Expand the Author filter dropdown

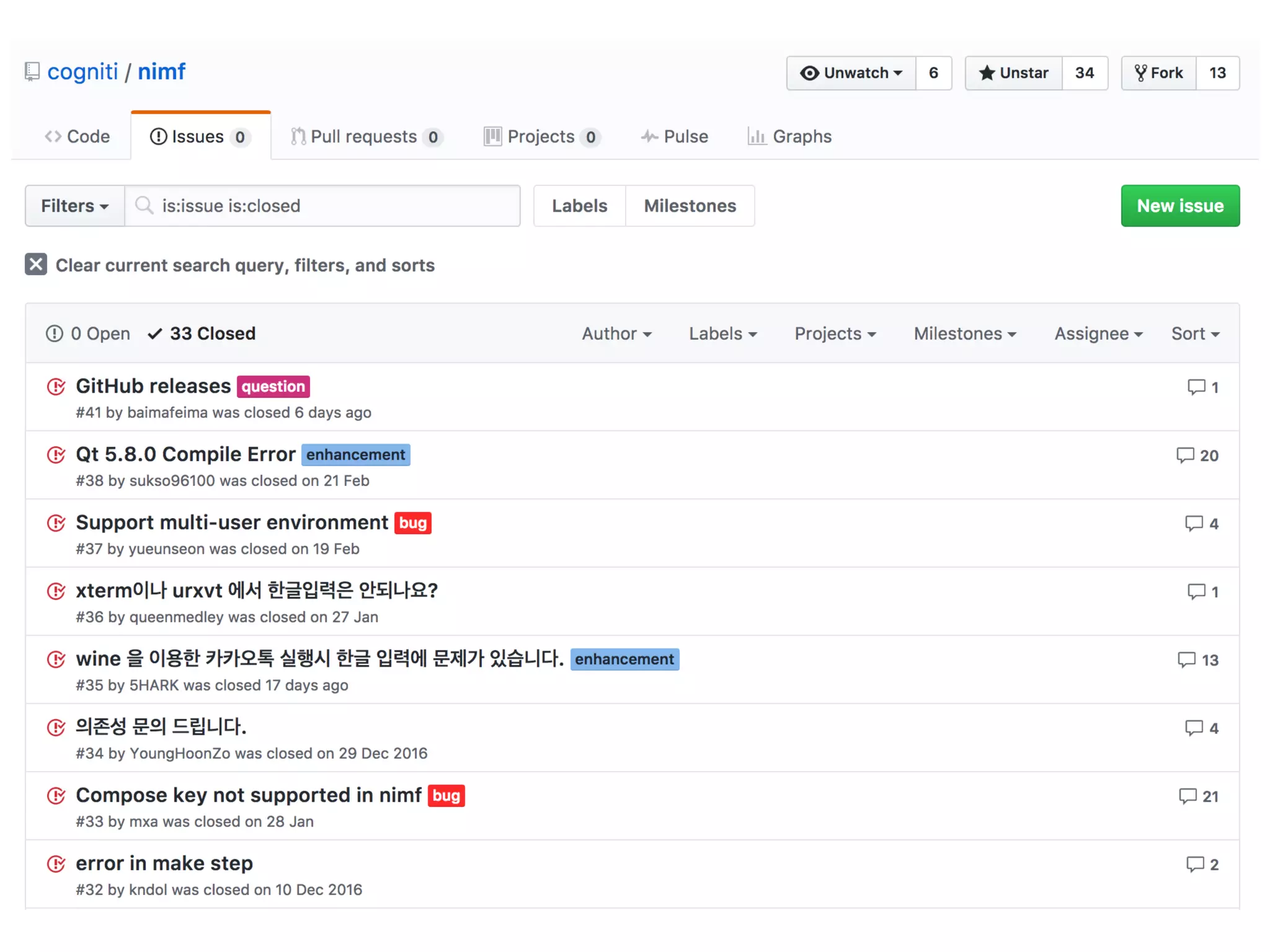point(616,333)
